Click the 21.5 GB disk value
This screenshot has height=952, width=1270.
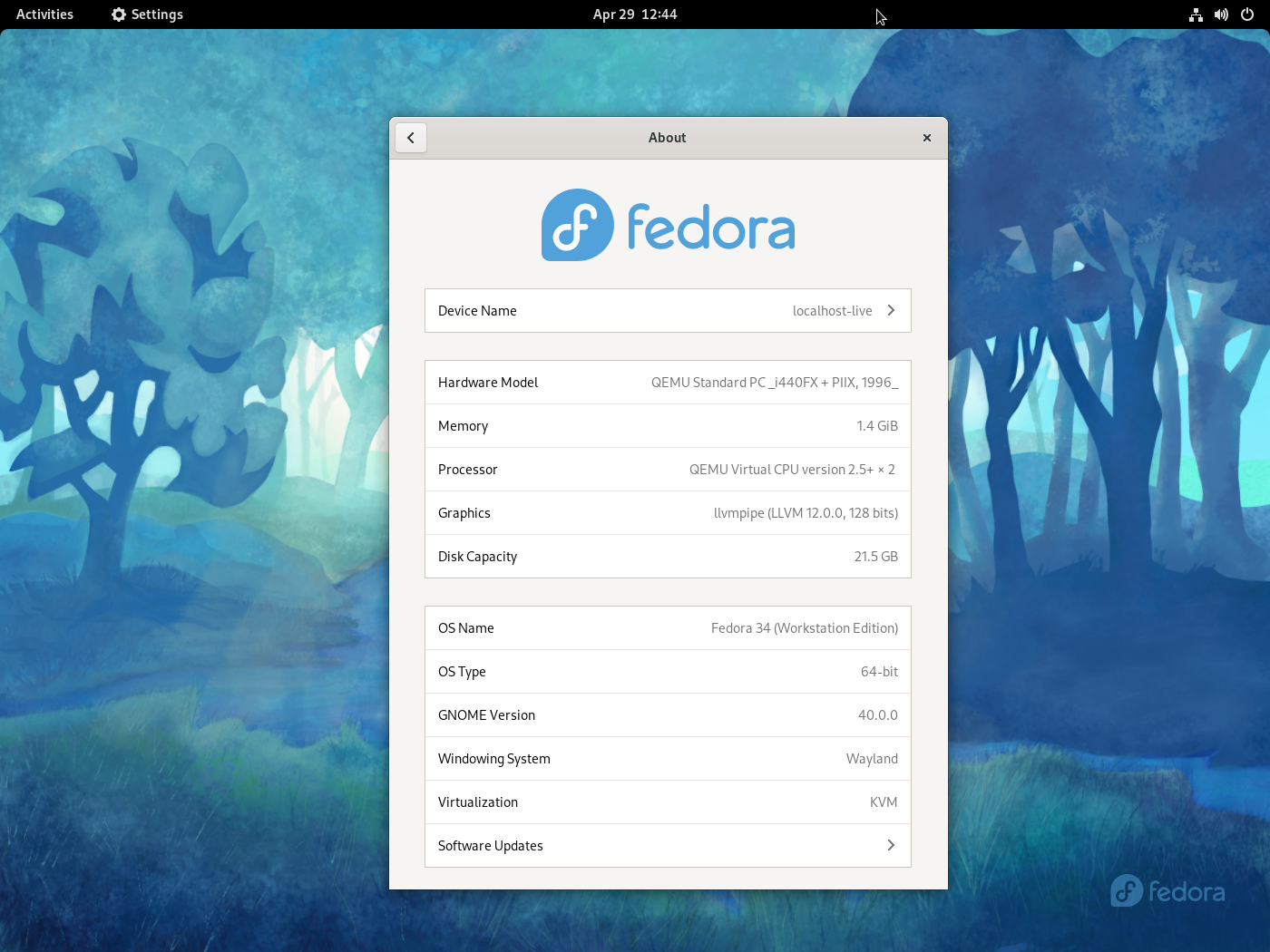876,557
